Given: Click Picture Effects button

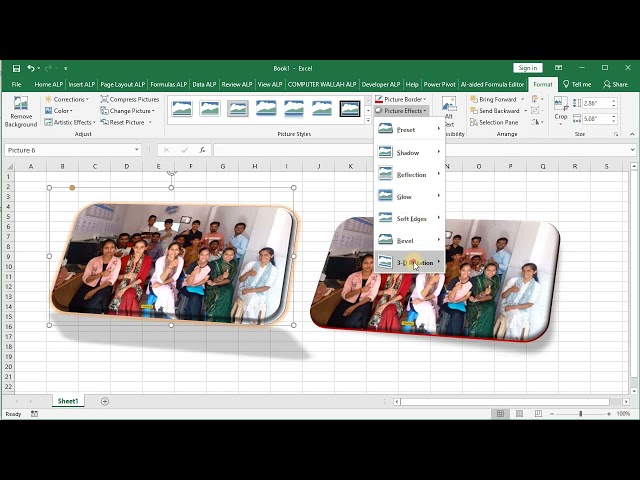Looking at the screenshot, I should 400,111.
